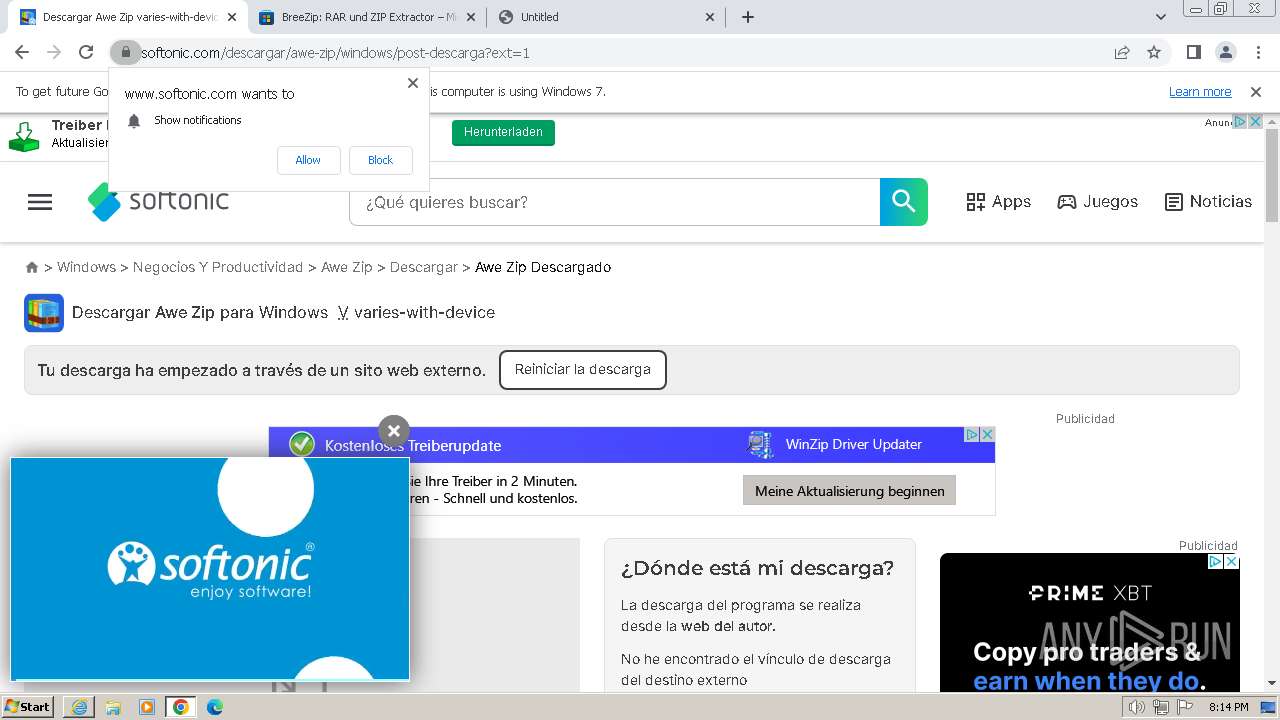Click the Softonic video player thumbnail
The height and width of the screenshot is (720, 1280).
pos(210,568)
